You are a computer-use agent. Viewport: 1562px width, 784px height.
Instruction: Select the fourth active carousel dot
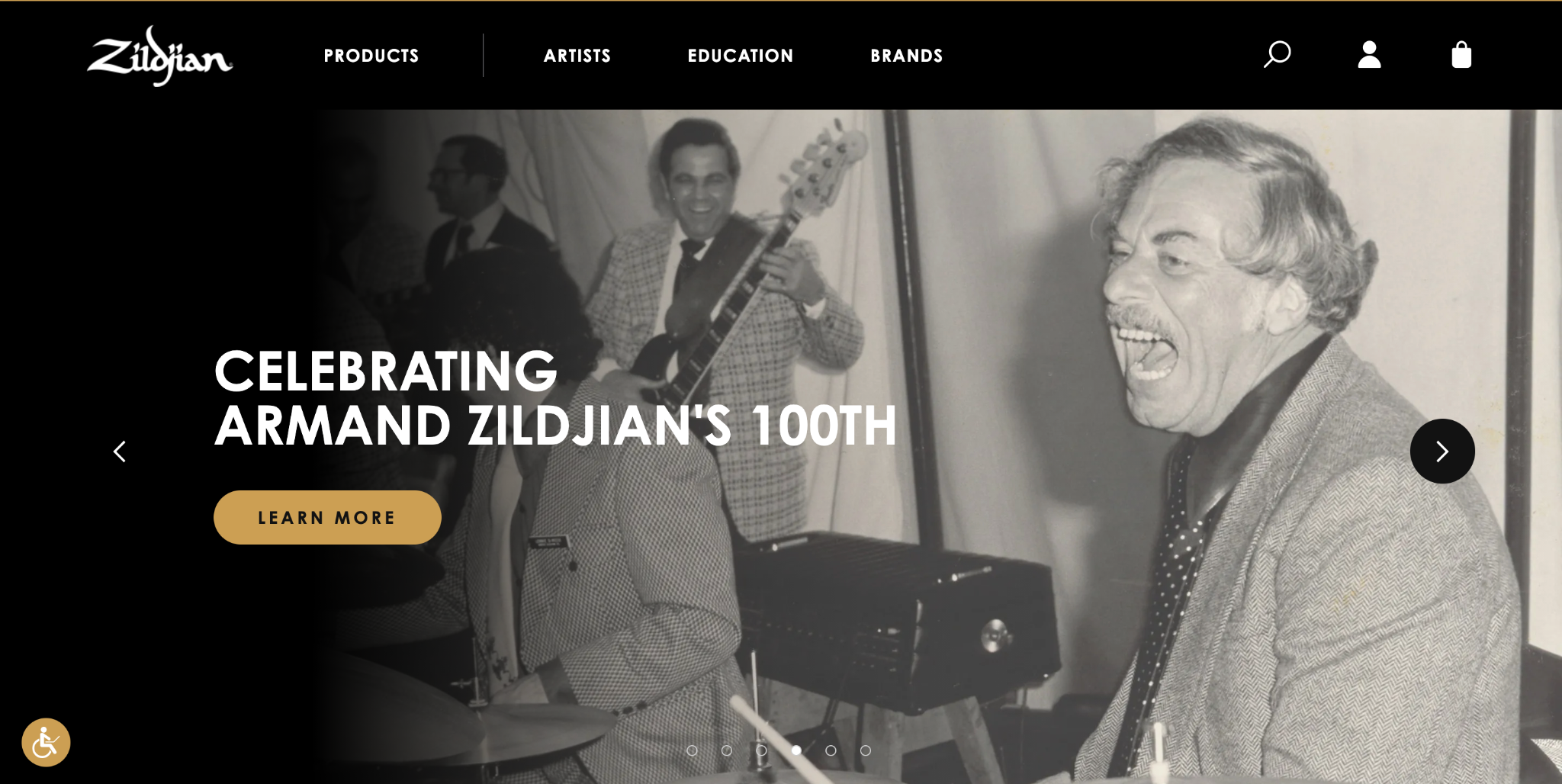tap(796, 750)
